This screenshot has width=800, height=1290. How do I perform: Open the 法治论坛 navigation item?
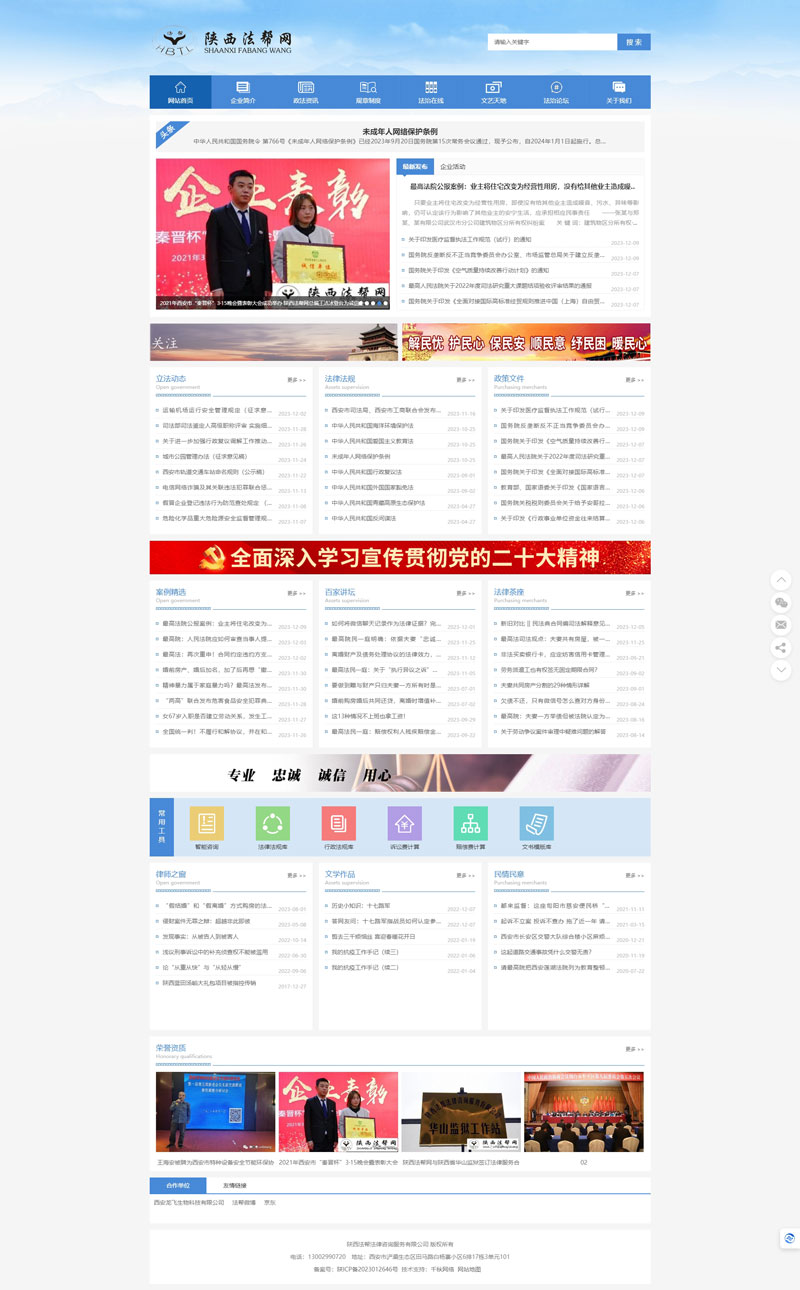[x=556, y=92]
